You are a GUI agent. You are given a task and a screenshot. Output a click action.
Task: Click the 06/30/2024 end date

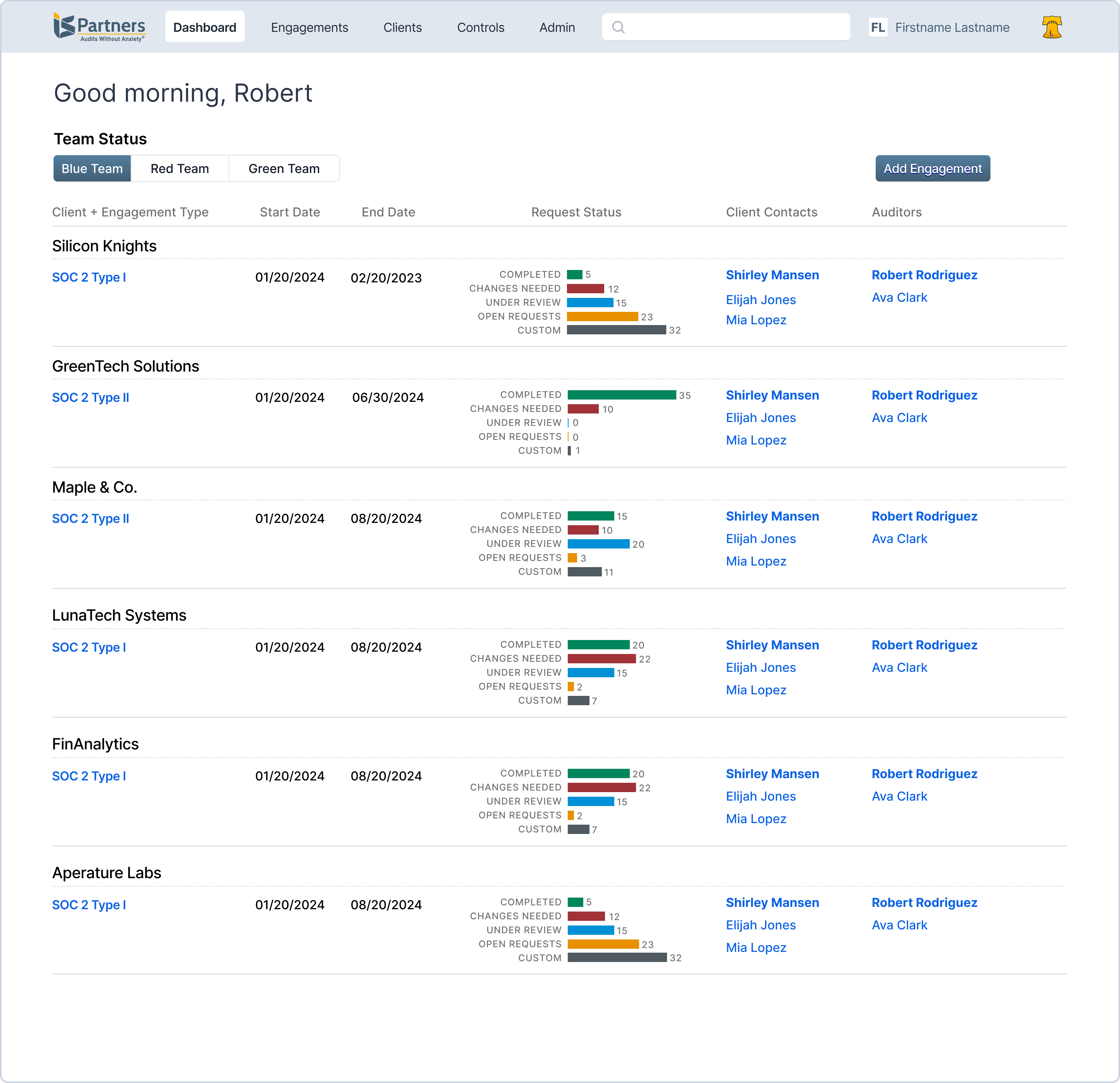click(x=388, y=398)
